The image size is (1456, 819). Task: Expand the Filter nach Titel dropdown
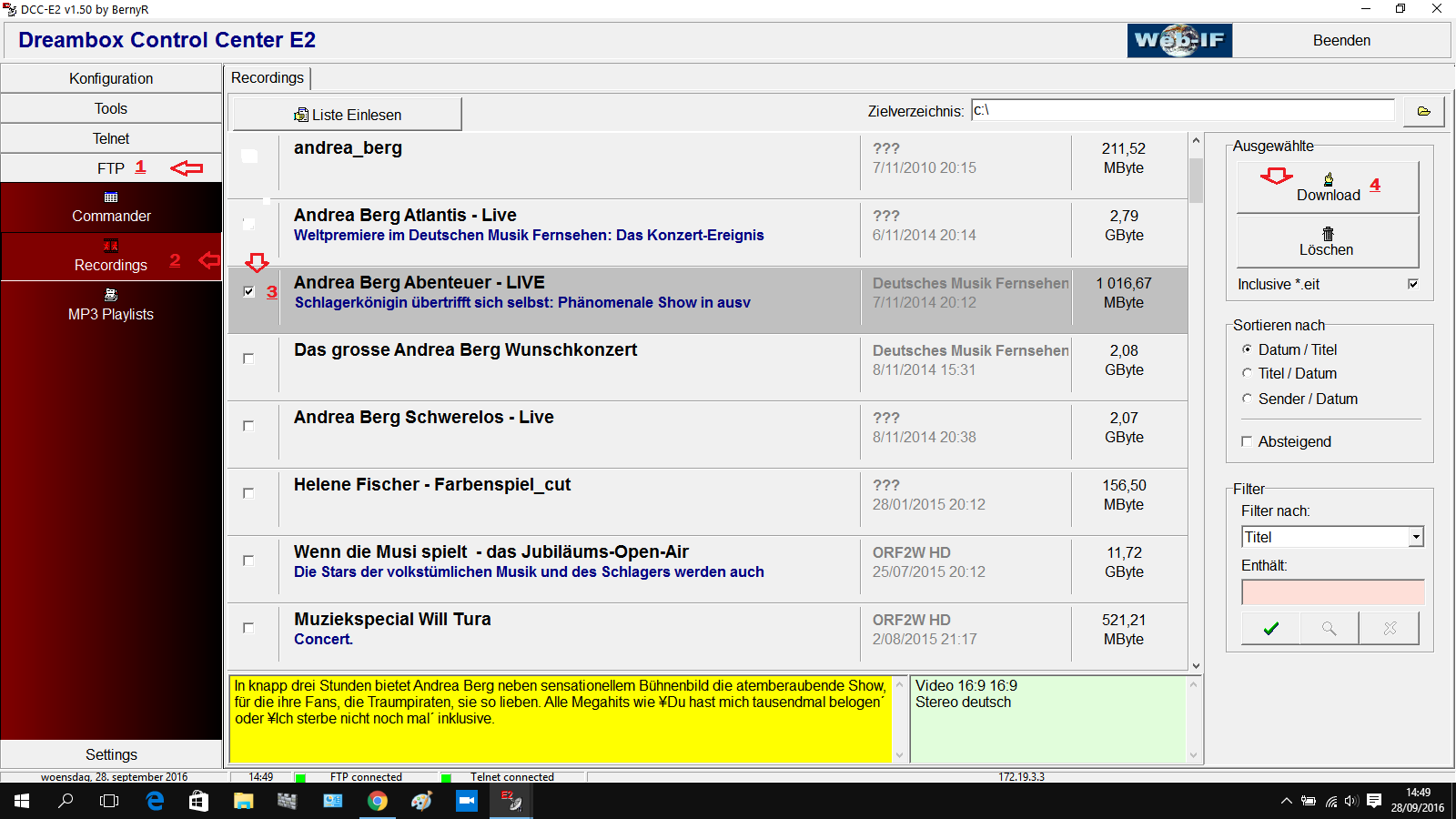1416,538
